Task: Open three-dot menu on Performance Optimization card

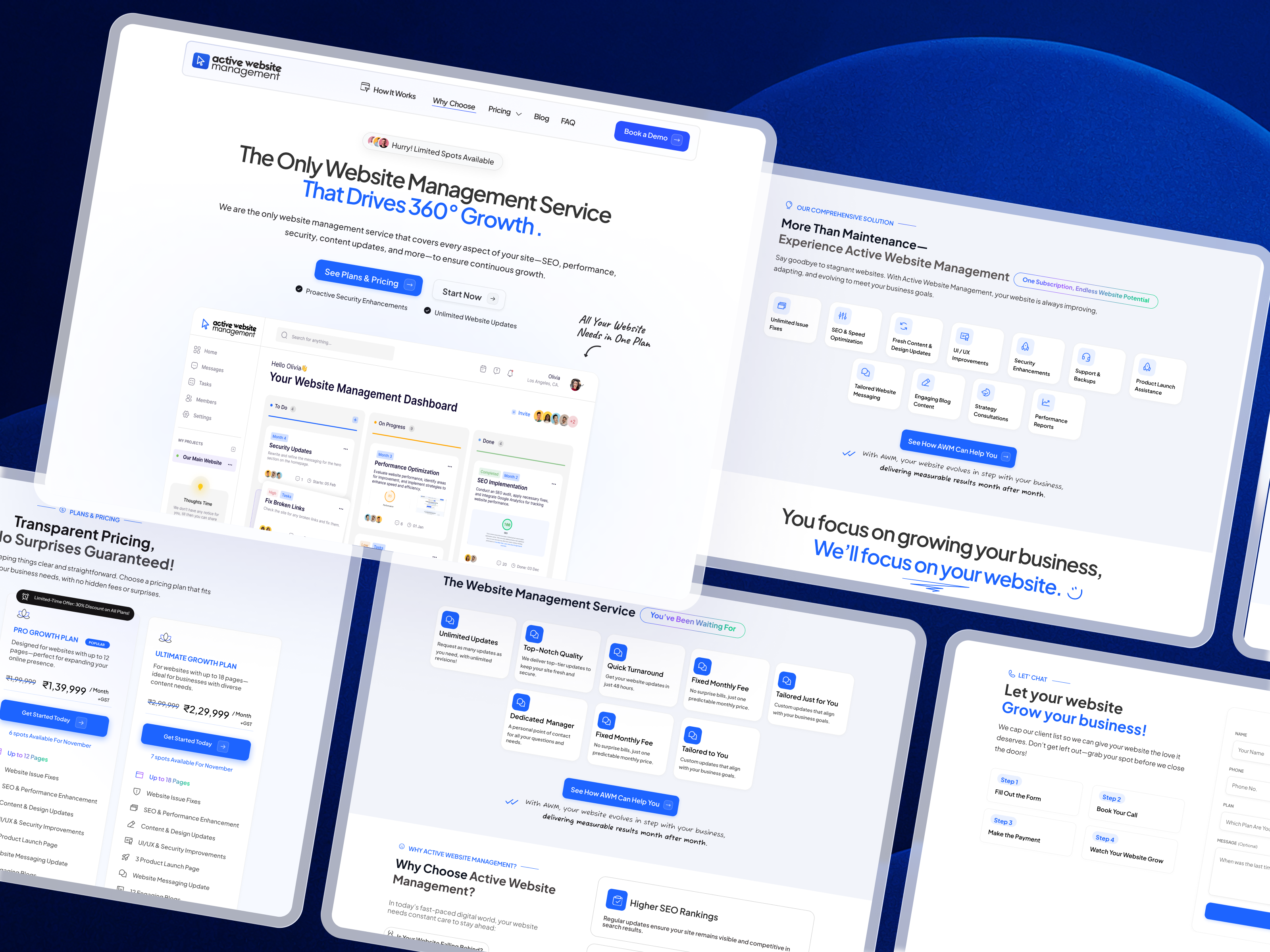Action: coord(450,466)
